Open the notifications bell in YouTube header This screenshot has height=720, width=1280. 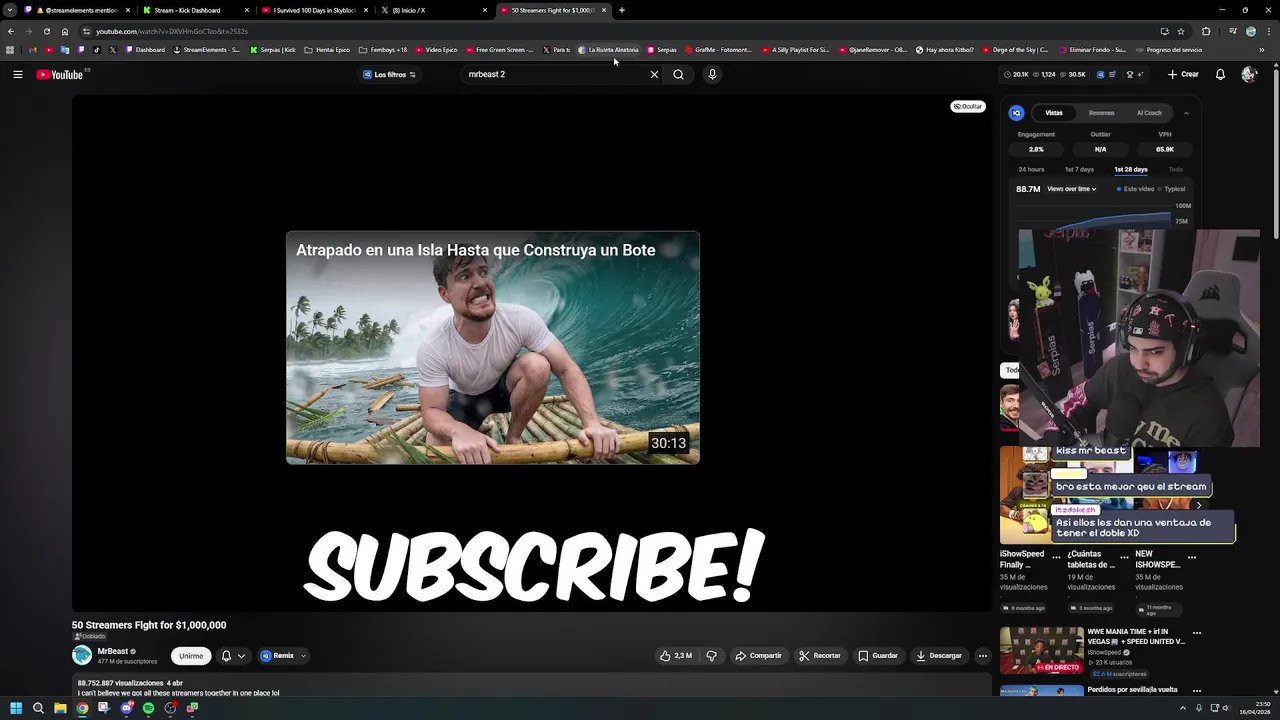pyautogui.click(x=1220, y=74)
